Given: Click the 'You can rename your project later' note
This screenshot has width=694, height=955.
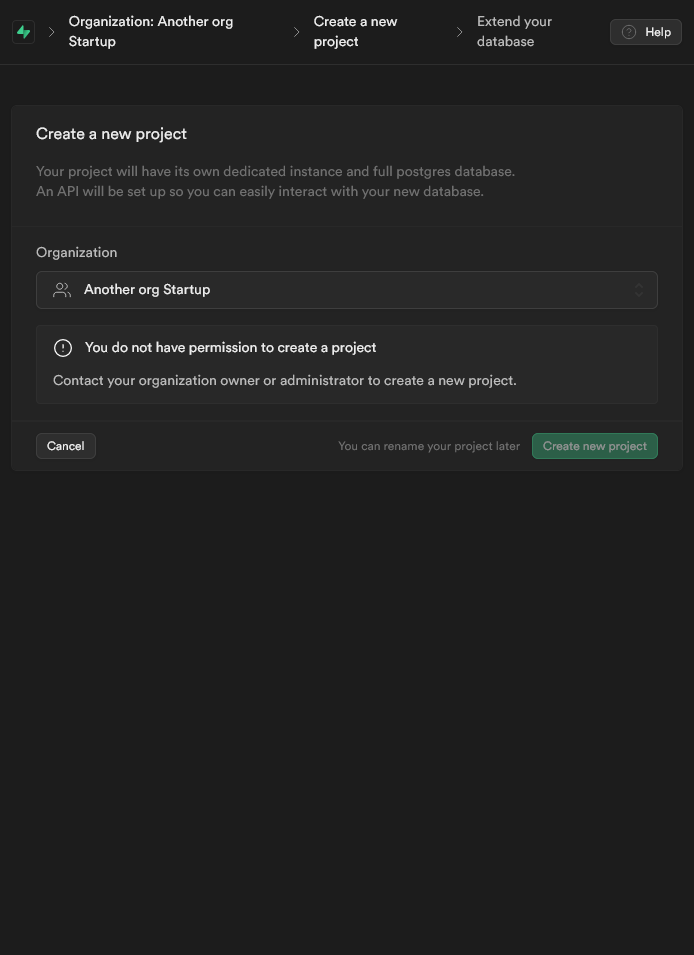Looking at the screenshot, I should 429,446.
